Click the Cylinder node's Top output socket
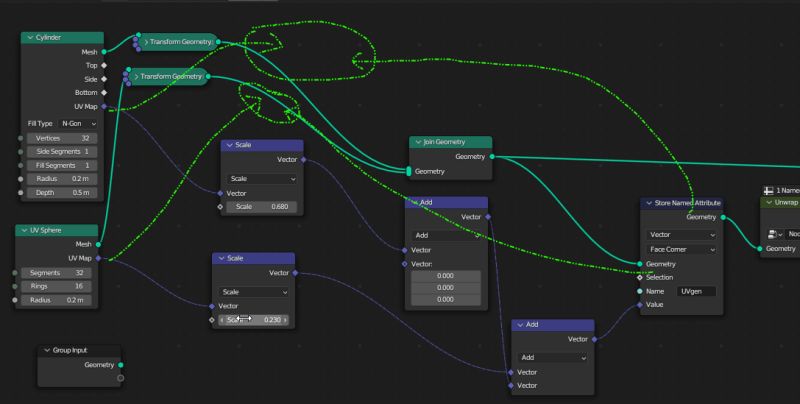This screenshot has width=800, height=404. 104,65
